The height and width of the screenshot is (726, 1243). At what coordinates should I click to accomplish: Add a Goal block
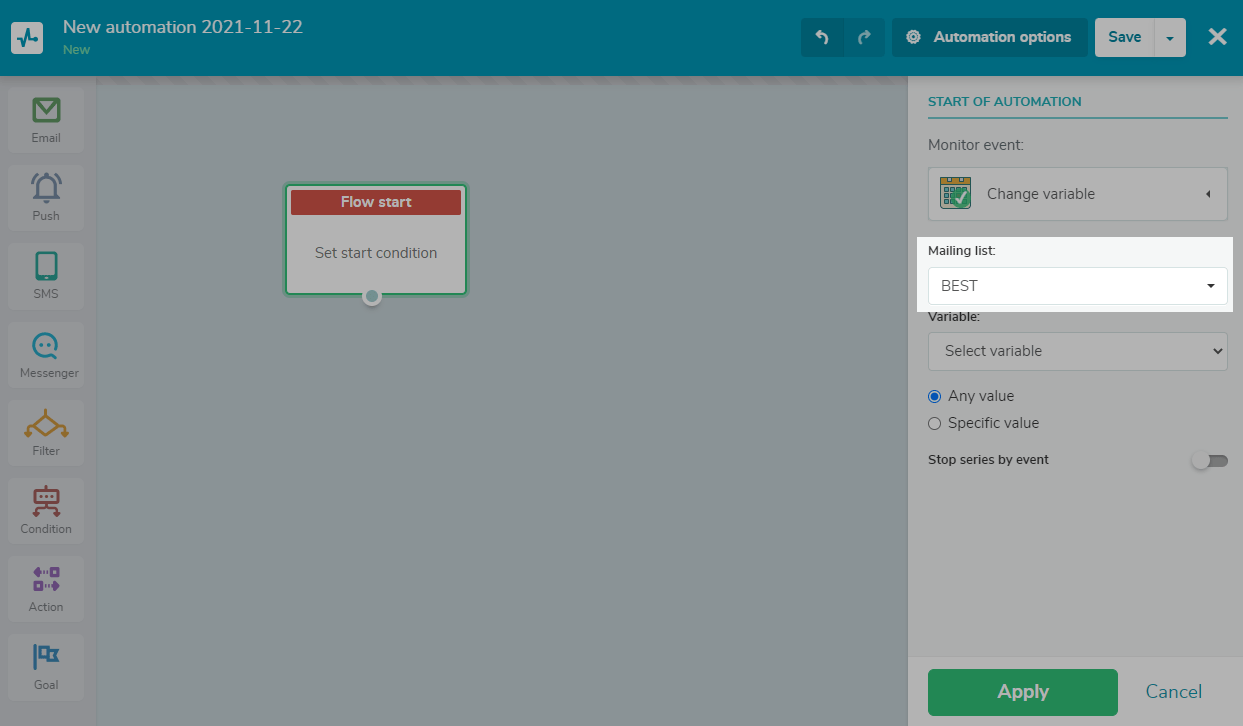click(46, 667)
